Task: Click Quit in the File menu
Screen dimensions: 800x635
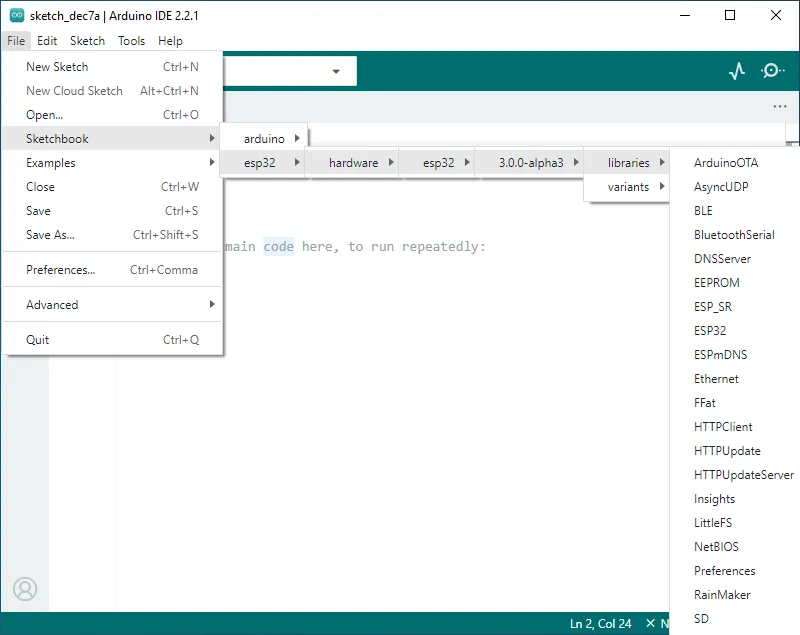Action: [38, 340]
